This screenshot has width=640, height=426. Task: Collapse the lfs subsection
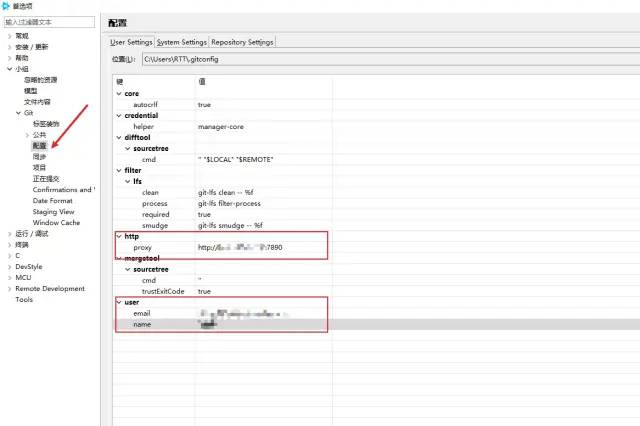coord(128,182)
